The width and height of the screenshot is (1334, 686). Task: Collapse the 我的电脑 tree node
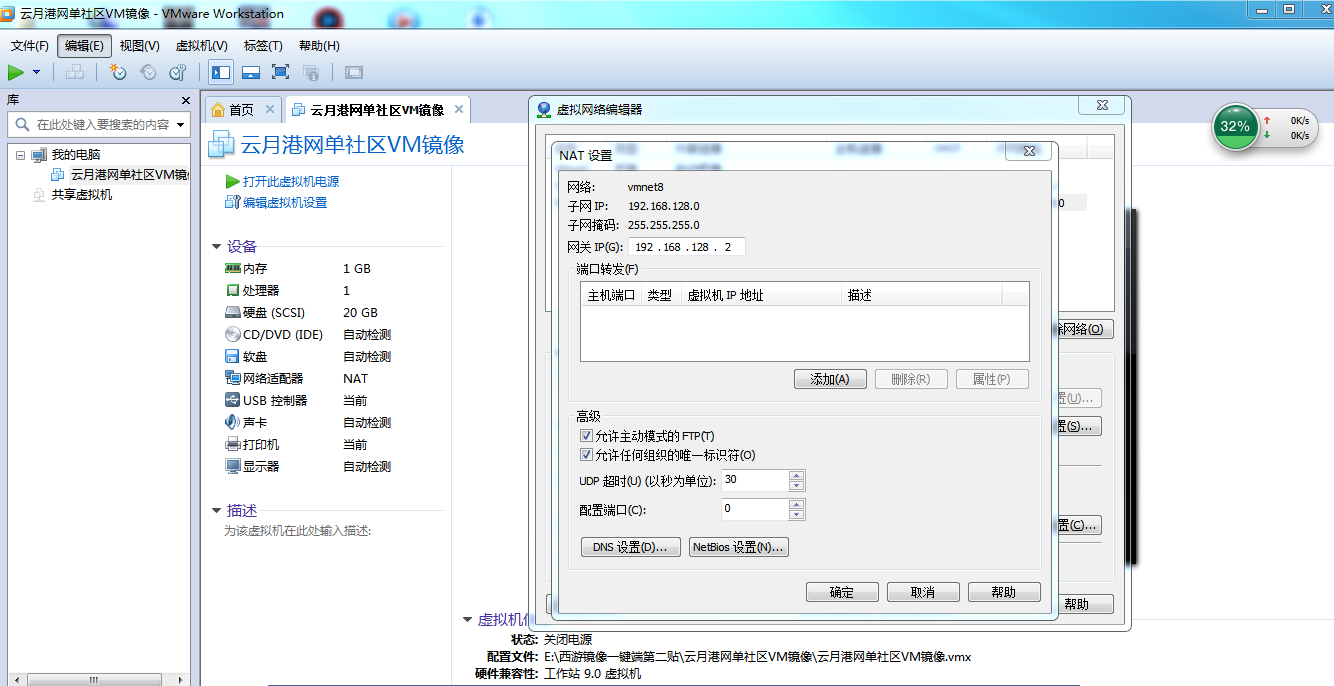[x=20, y=155]
